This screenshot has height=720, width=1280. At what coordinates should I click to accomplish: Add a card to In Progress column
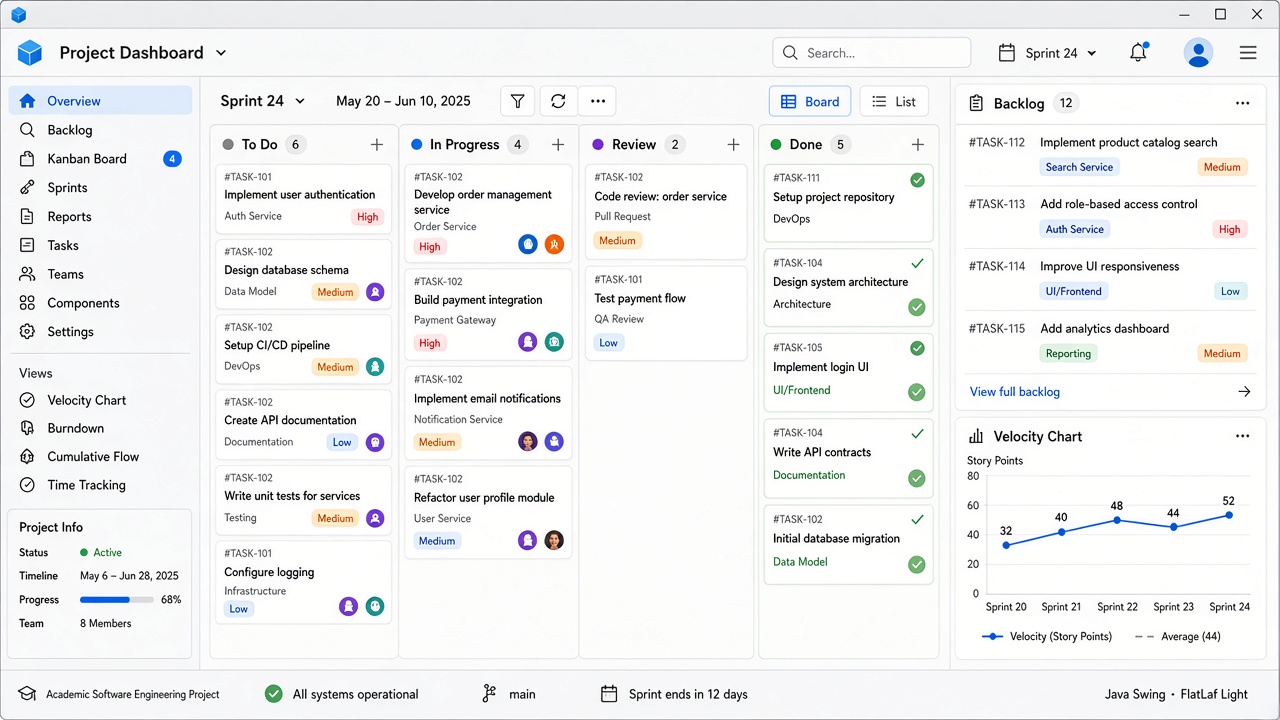click(558, 145)
